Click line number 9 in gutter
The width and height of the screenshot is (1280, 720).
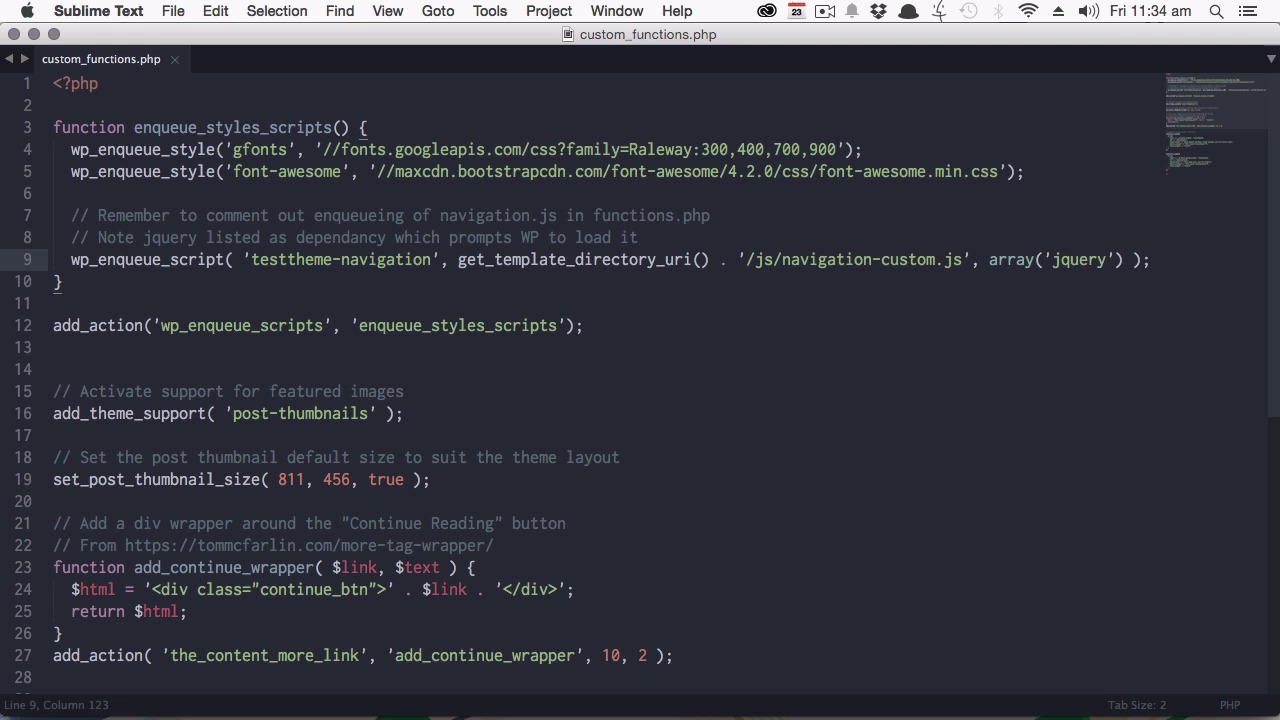28,260
